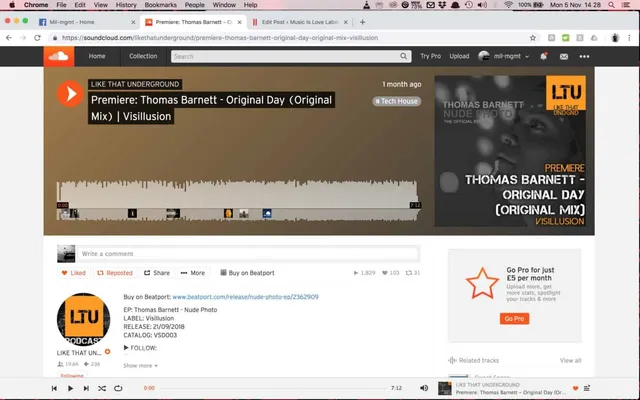This screenshot has width=640, height=400.
Task: Open the History menu
Action: coord(126,5)
